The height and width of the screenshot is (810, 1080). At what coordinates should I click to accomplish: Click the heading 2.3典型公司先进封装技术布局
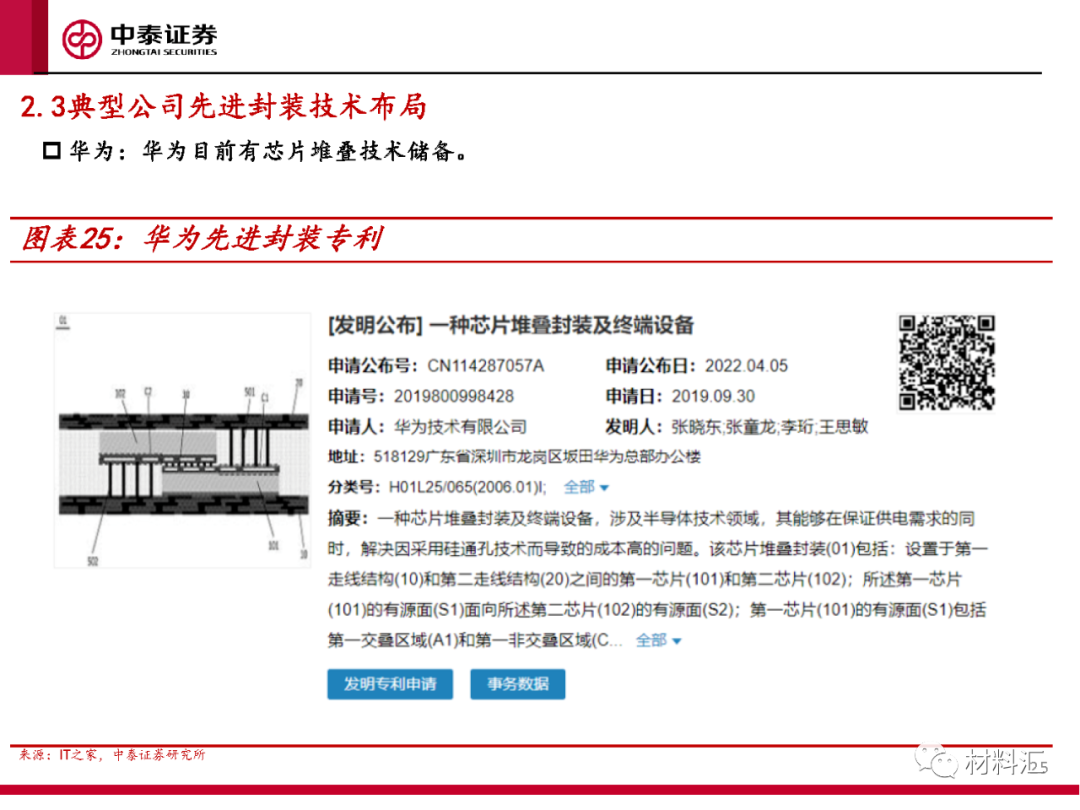click(224, 107)
